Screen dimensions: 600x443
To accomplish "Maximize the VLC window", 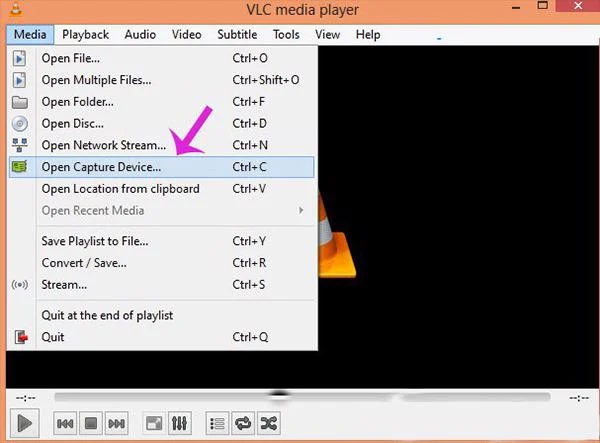I will coord(543,5).
